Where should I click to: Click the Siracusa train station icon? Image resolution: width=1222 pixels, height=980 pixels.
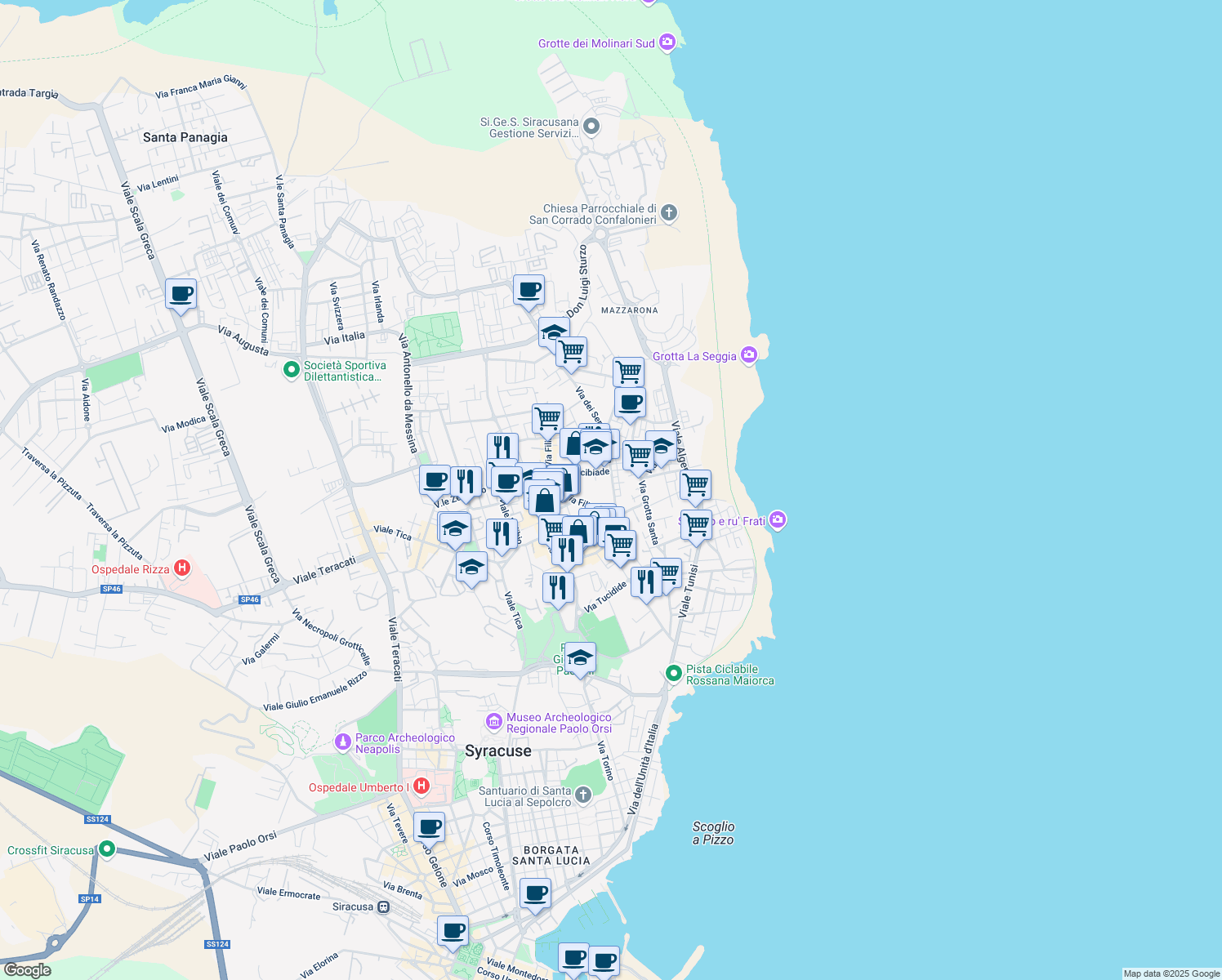[383, 906]
